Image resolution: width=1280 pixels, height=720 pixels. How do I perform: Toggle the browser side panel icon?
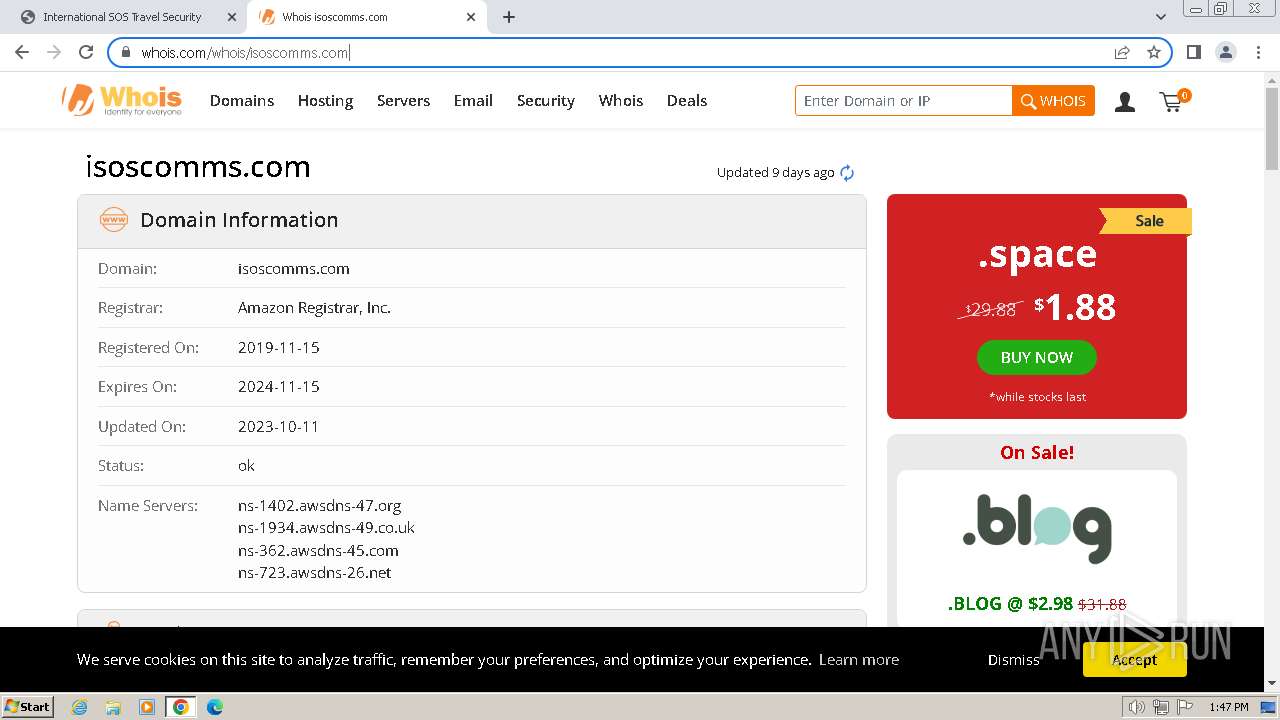pyautogui.click(x=1193, y=52)
